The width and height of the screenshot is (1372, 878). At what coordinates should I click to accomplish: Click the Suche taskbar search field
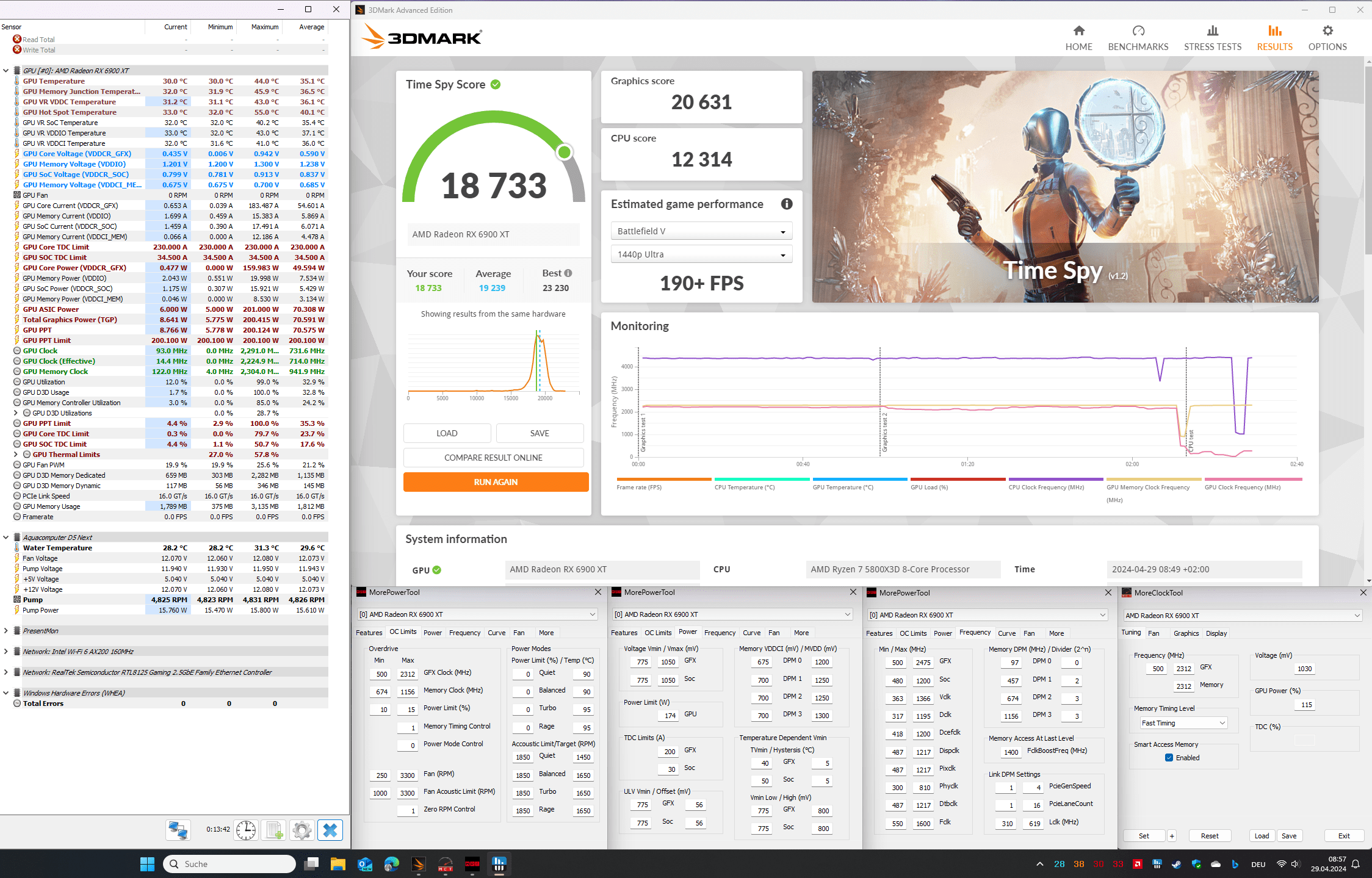pos(229,864)
